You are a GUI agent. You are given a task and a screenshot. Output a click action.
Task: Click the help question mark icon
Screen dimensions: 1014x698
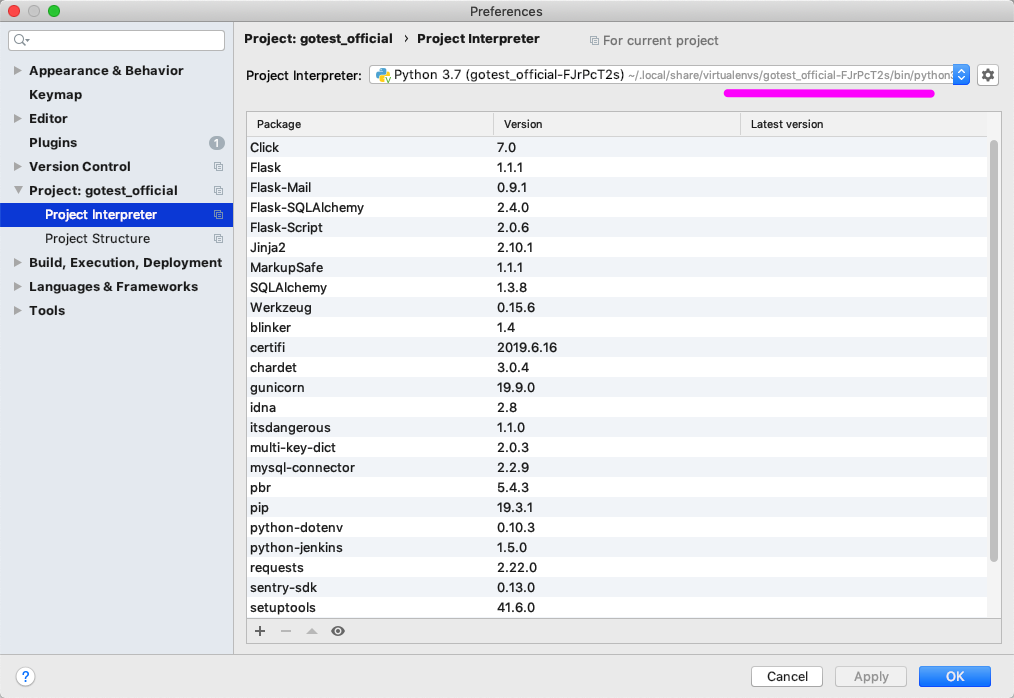[25, 677]
